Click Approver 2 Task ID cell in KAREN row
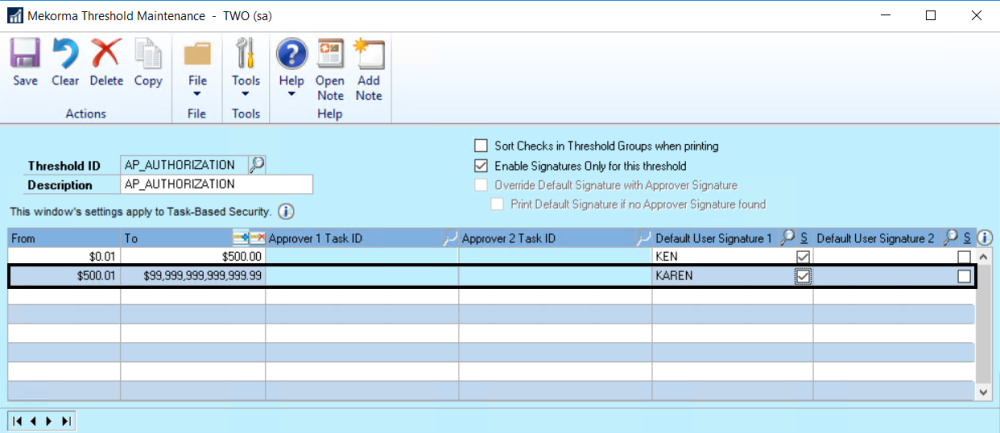This screenshot has width=1000, height=433. pos(555,277)
